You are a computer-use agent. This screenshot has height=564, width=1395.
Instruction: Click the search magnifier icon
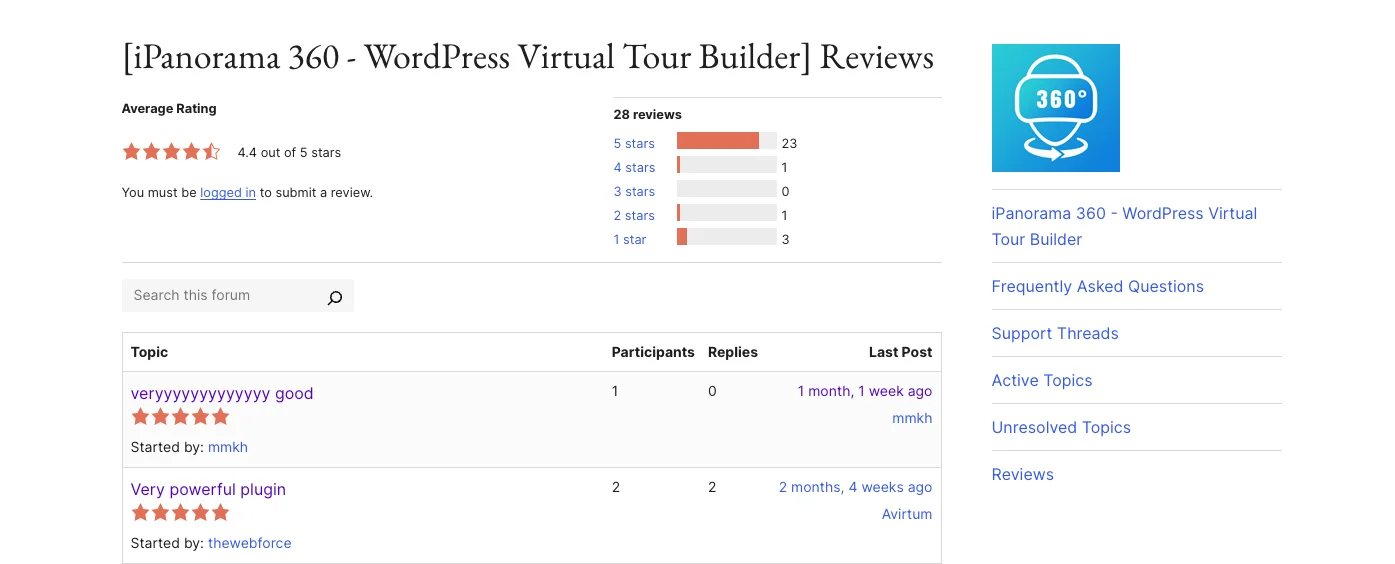coord(335,296)
